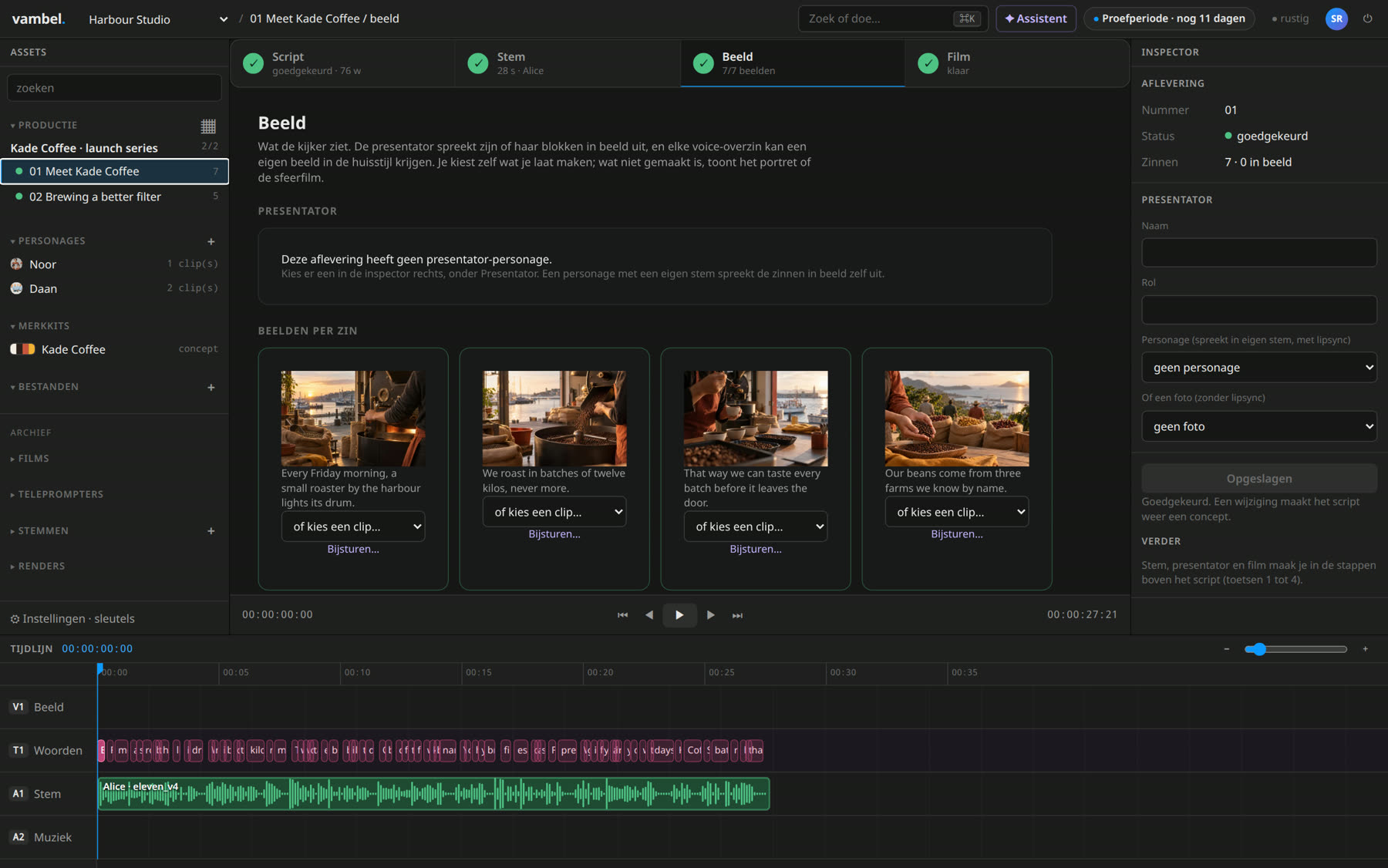Click the Opgeslagen button
1388x868 pixels.
(1258, 479)
